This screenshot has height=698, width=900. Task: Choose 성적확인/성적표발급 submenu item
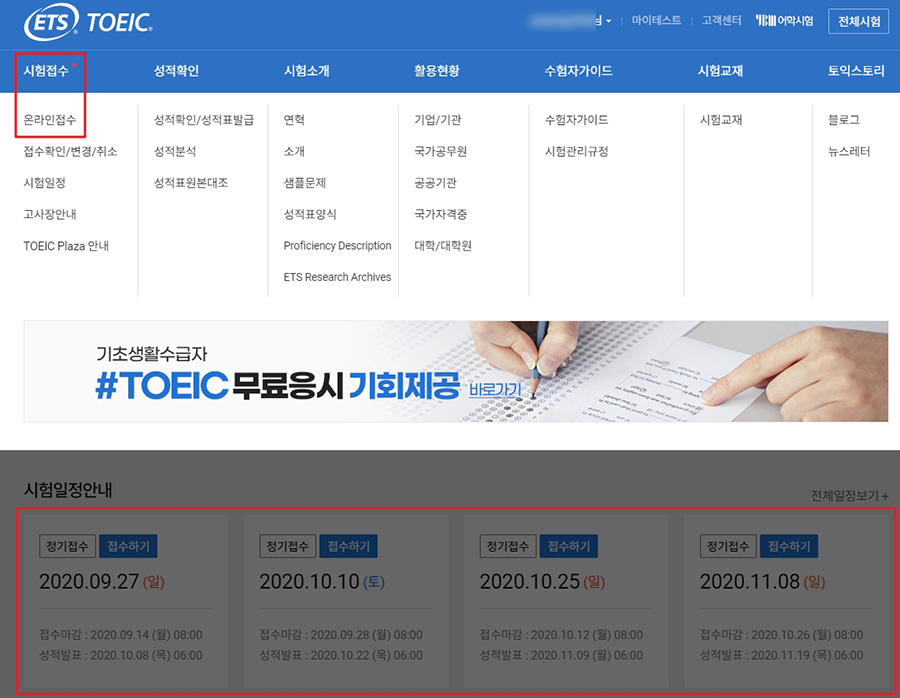click(204, 119)
